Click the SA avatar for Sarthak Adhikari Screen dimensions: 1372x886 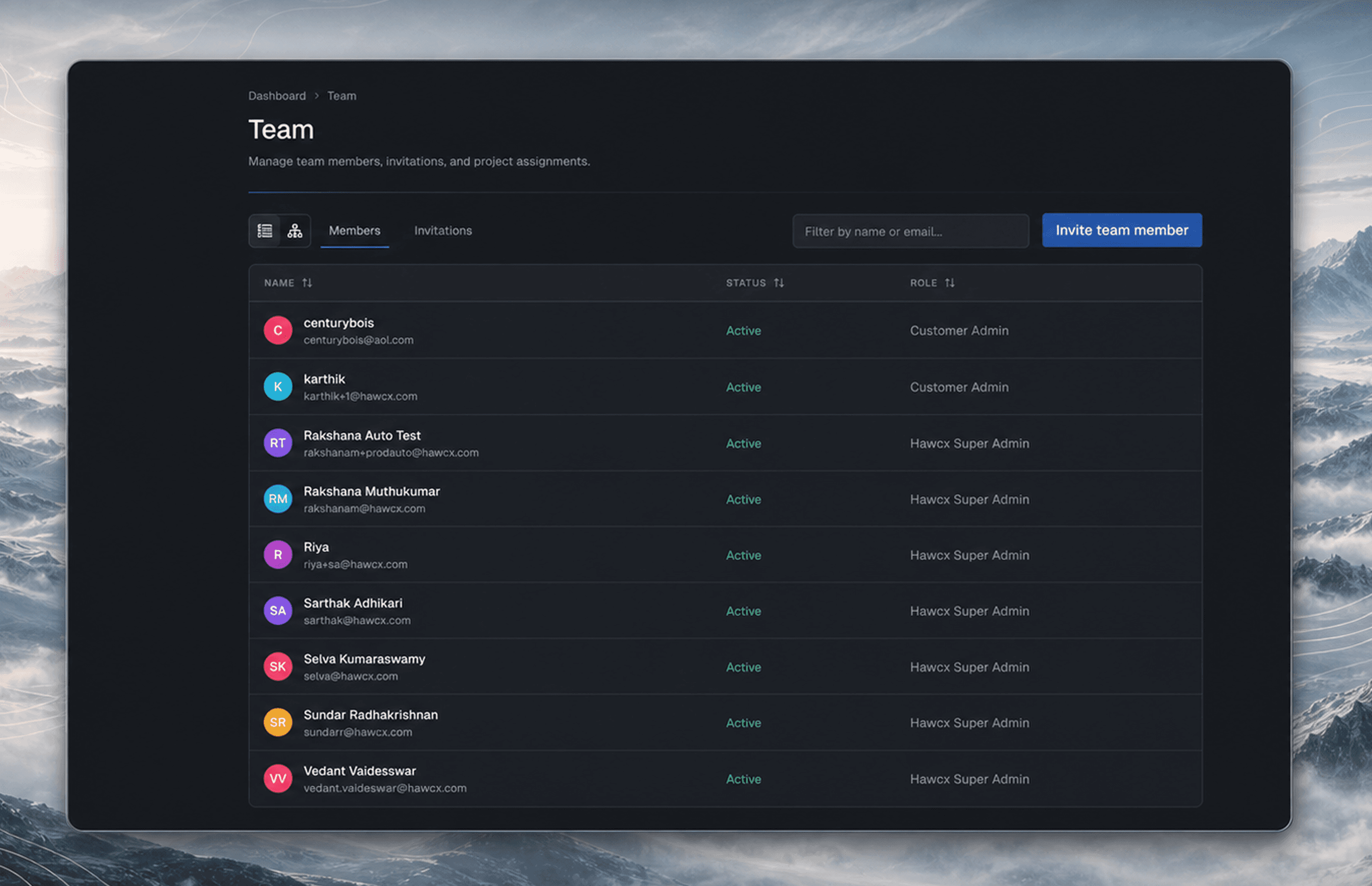(278, 610)
